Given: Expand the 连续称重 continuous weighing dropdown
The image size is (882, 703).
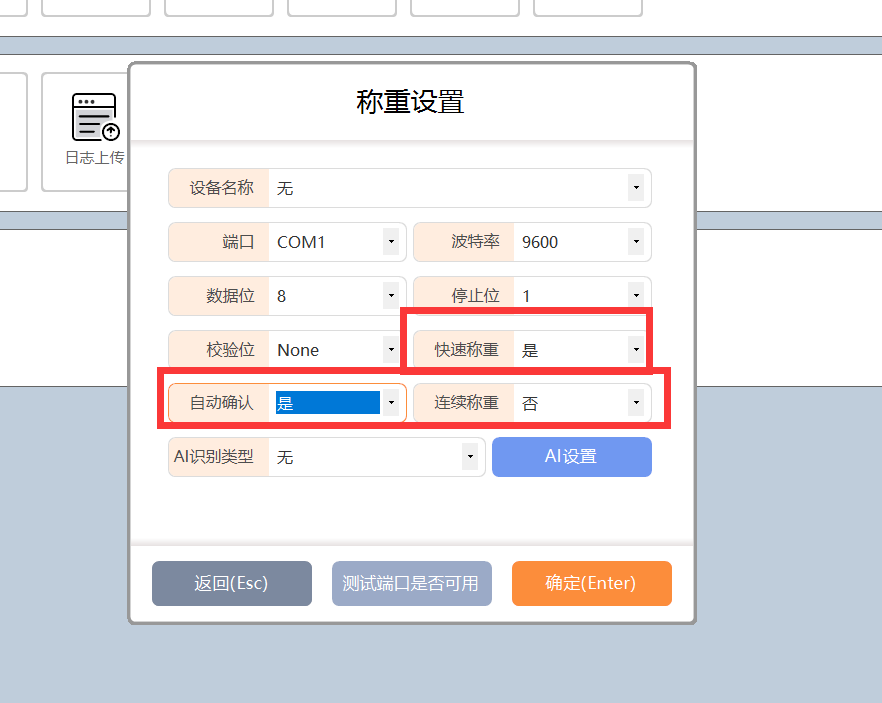Looking at the screenshot, I should point(636,403).
